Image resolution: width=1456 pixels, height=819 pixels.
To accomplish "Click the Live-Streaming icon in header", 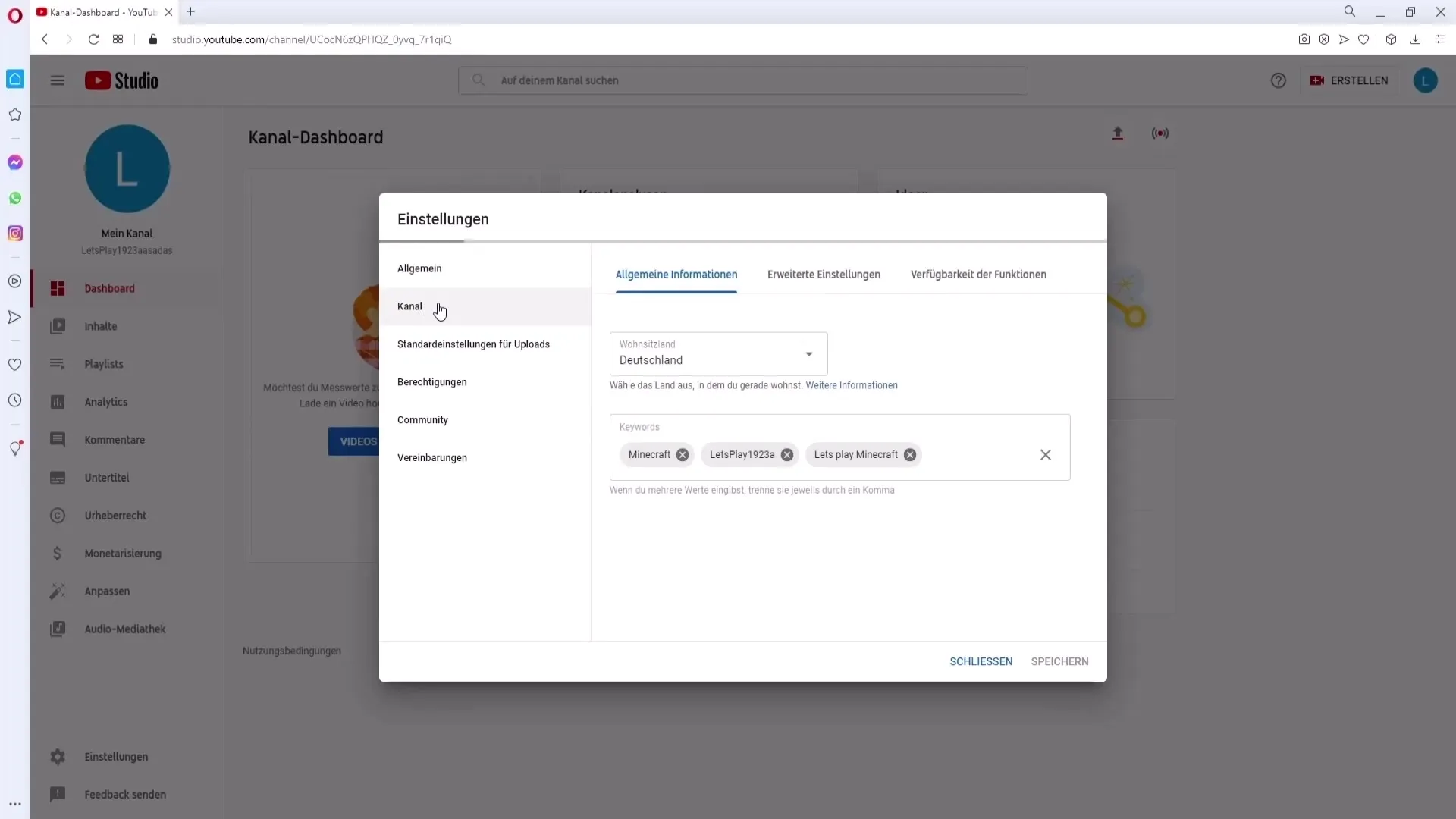I will [1160, 133].
